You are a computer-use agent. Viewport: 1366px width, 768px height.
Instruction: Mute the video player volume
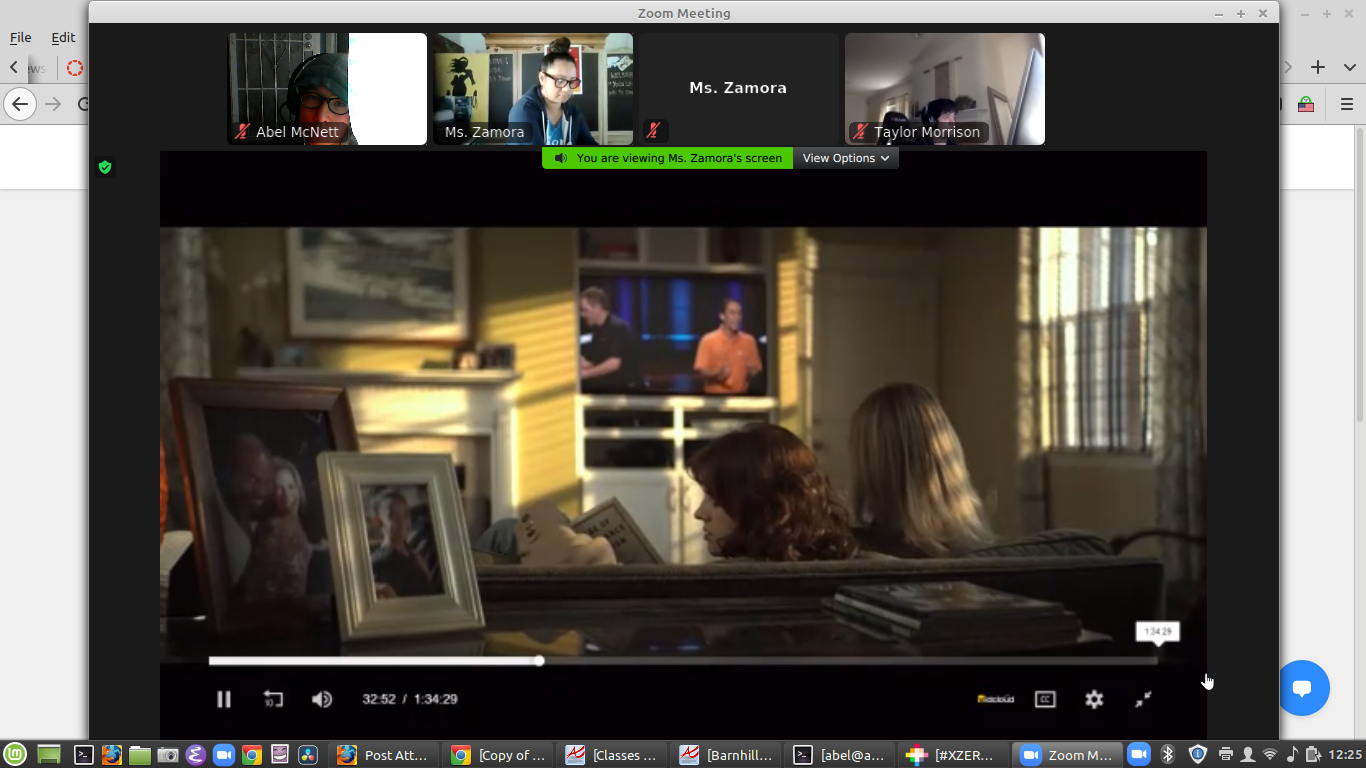(322, 699)
